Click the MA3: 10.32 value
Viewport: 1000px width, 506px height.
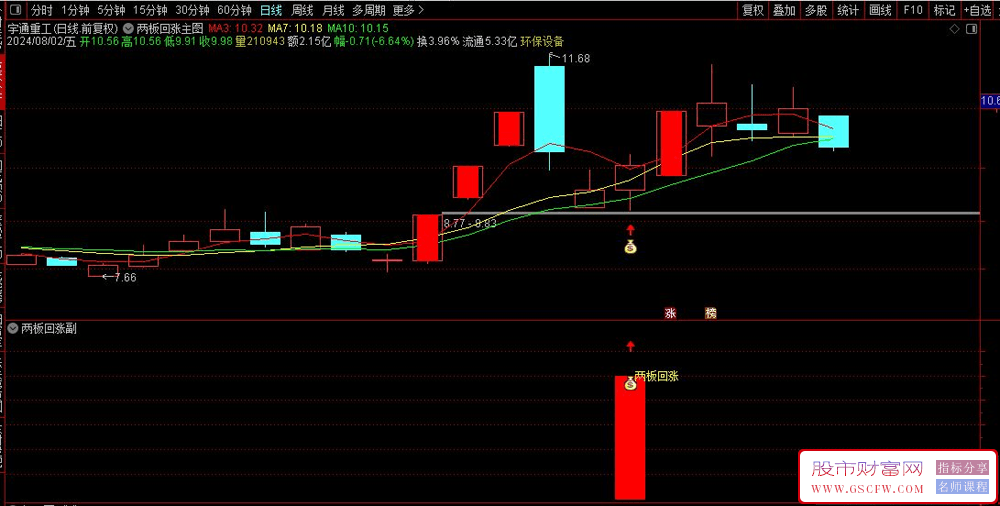click(236, 29)
